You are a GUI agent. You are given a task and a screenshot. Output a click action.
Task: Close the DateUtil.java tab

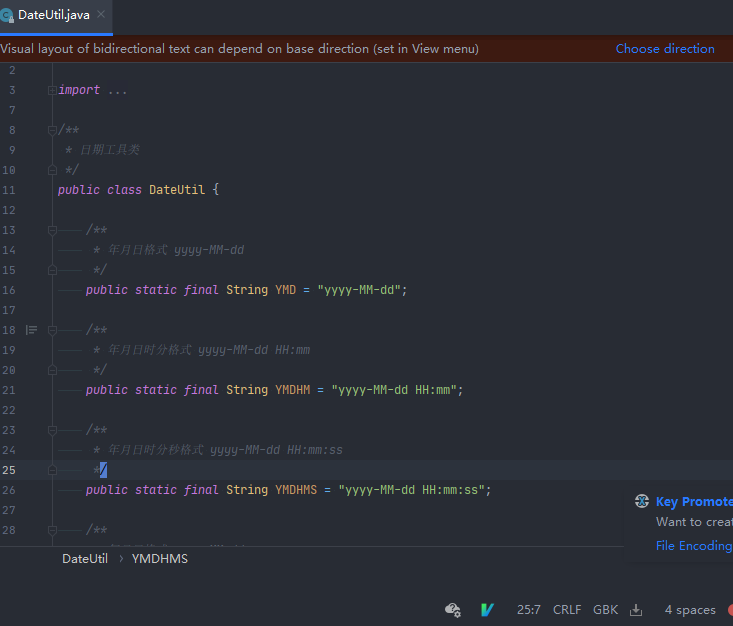pos(101,14)
